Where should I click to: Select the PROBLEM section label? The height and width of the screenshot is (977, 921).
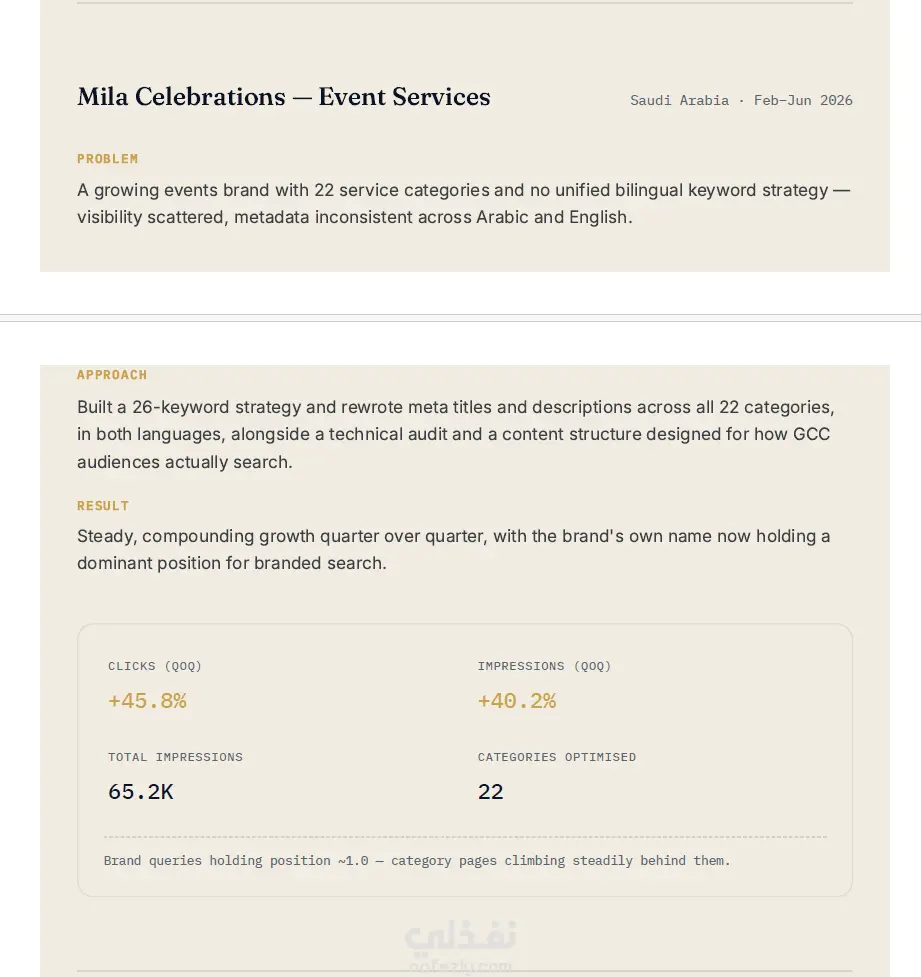107,159
